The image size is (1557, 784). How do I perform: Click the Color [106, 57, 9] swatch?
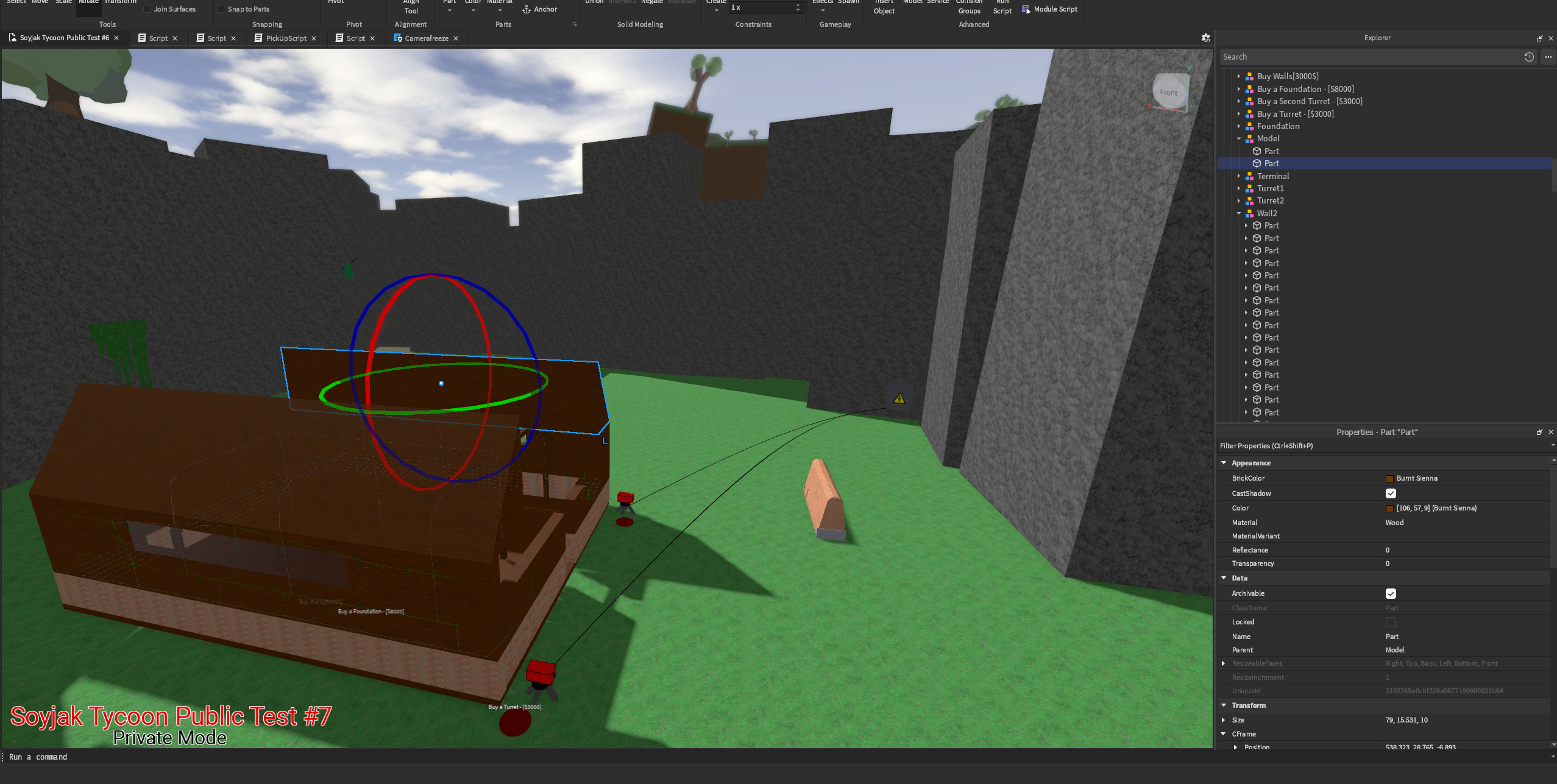1389,509
